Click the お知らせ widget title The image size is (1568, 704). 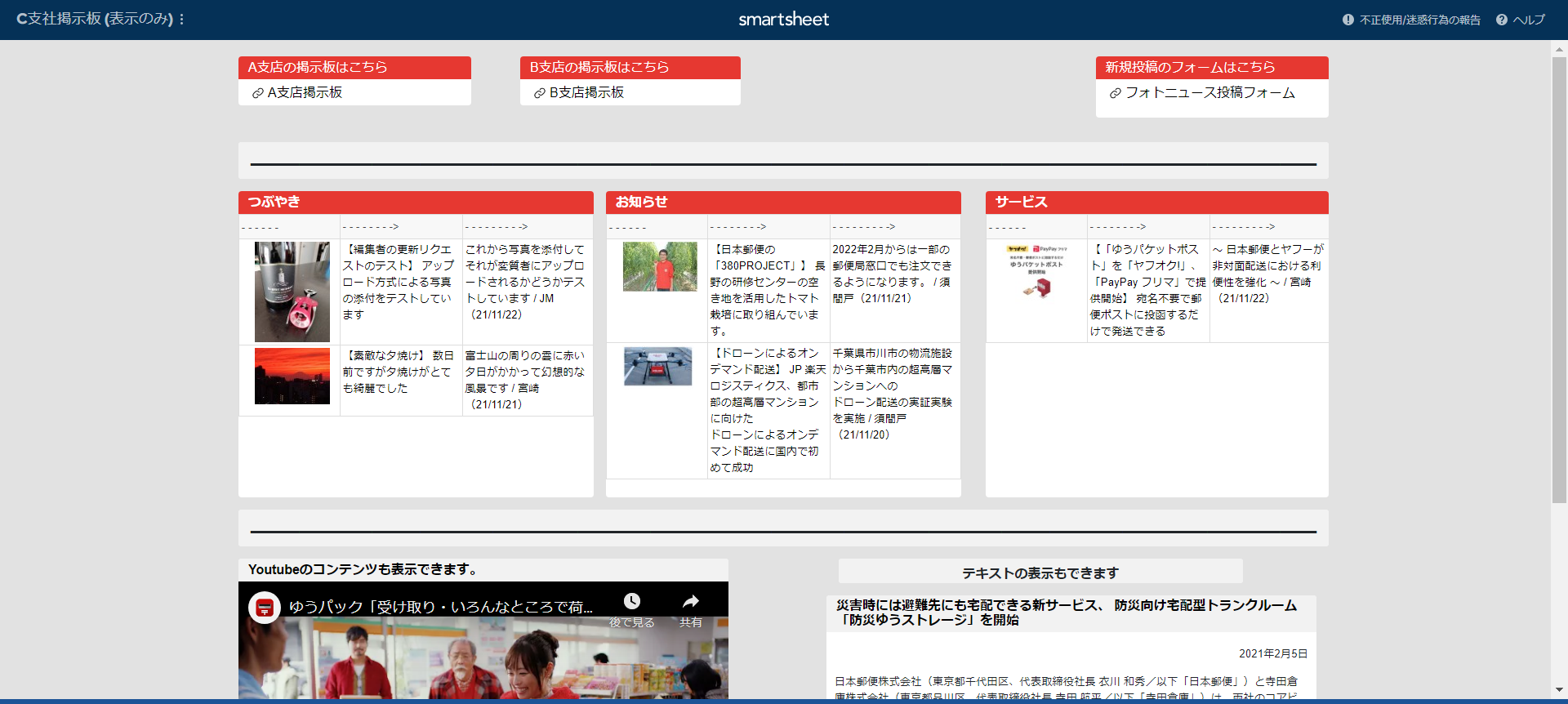coord(642,202)
